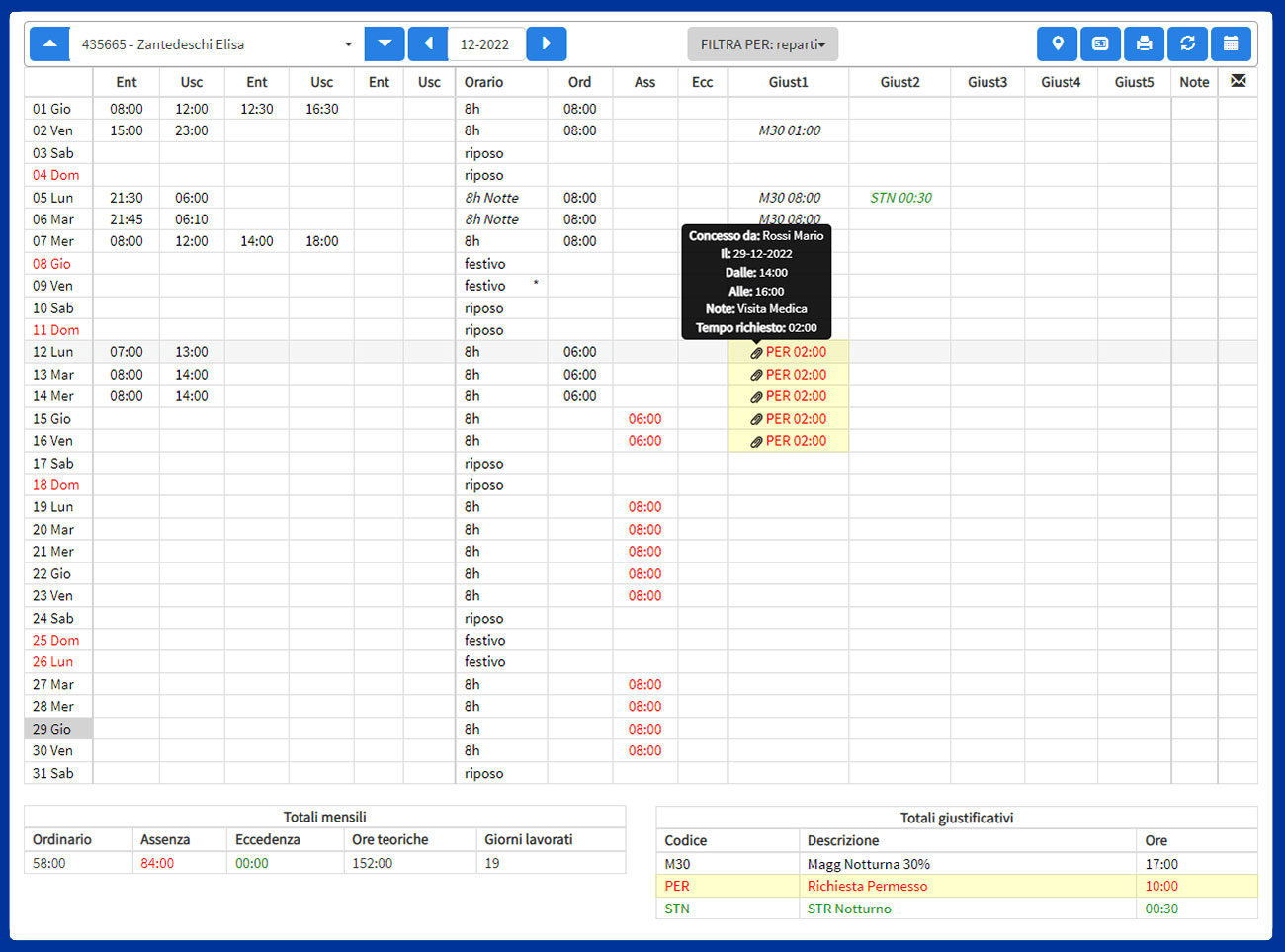Click M30 01:00 justification on 02 Ven
Screen dimensions: 1285x952
coord(789,130)
